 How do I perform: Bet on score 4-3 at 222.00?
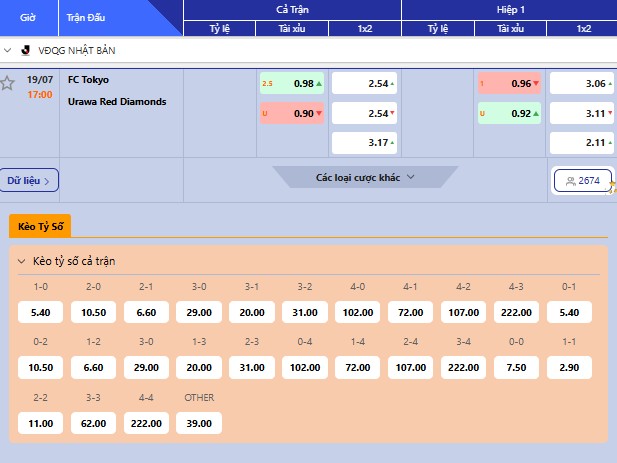pyautogui.click(x=516, y=312)
